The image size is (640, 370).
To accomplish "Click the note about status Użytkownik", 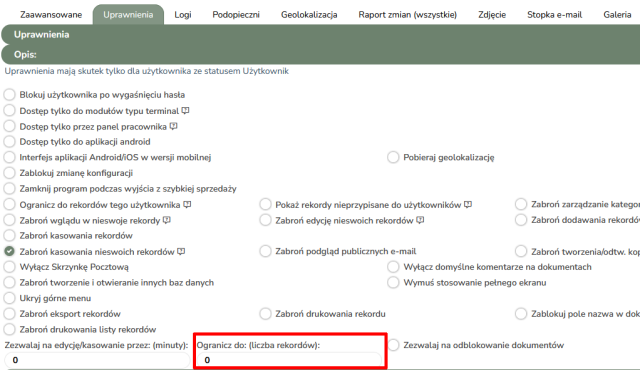I will pyautogui.click(x=147, y=71).
